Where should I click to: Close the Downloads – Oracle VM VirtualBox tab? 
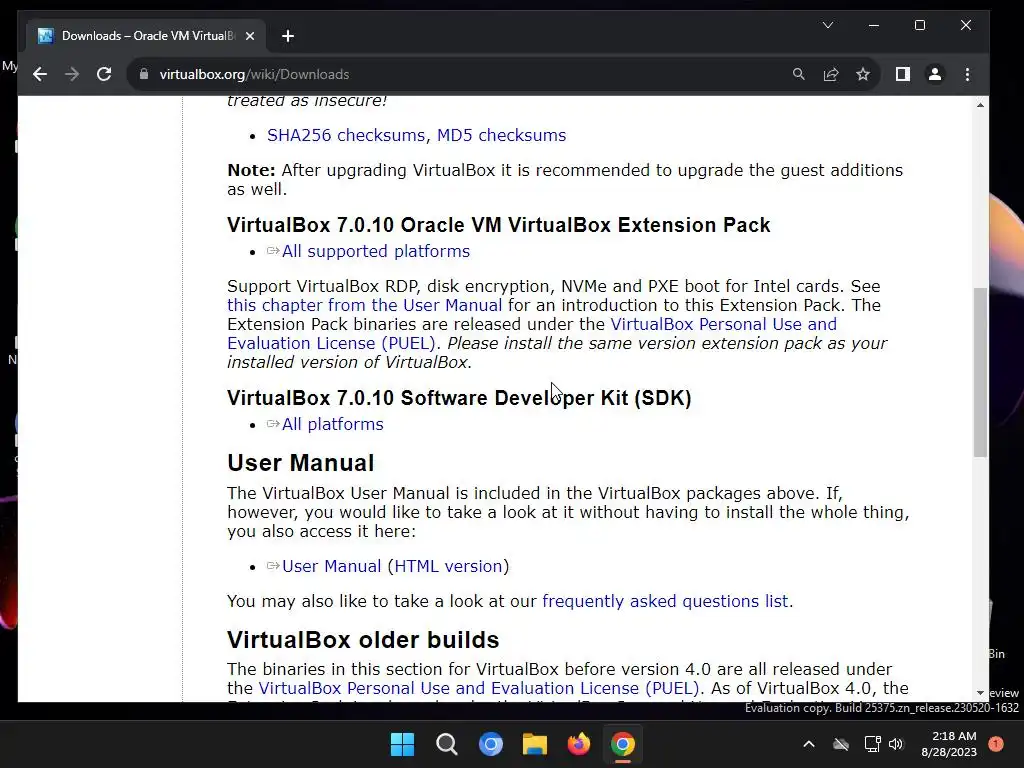tap(249, 36)
